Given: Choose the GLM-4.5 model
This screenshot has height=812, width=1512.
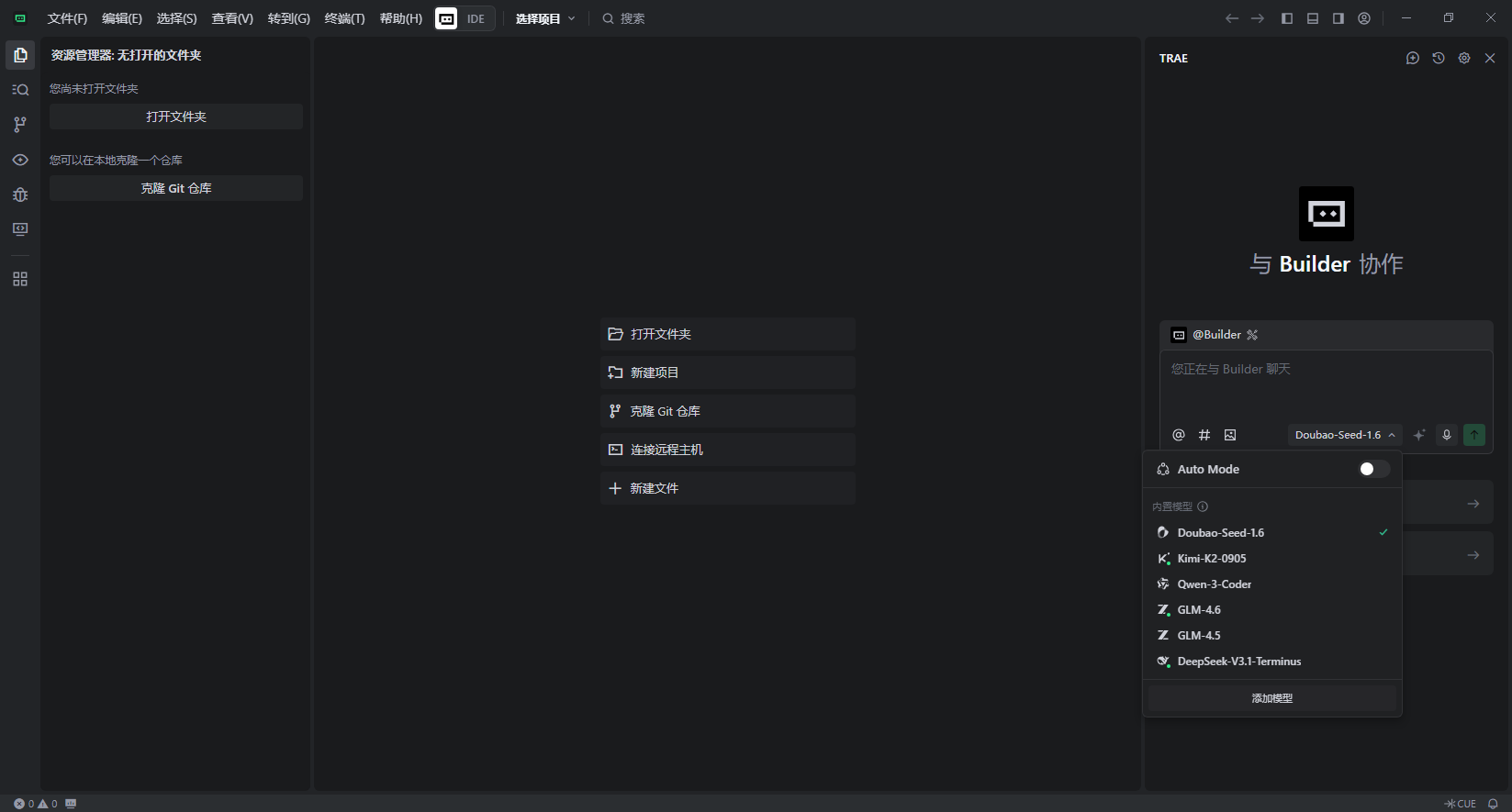Looking at the screenshot, I should tap(1272, 636).
